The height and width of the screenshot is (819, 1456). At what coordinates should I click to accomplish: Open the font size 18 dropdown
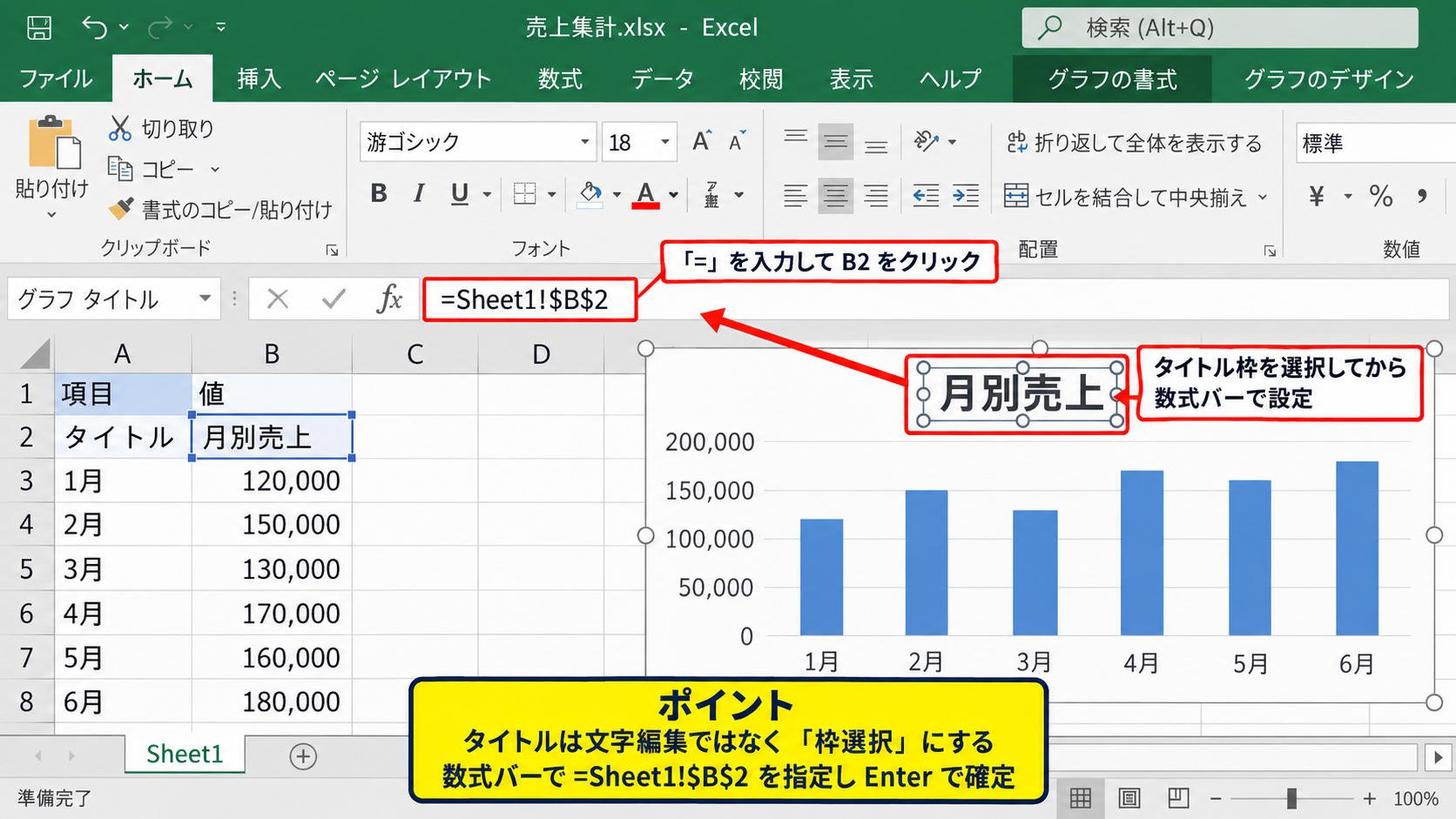click(x=665, y=142)
